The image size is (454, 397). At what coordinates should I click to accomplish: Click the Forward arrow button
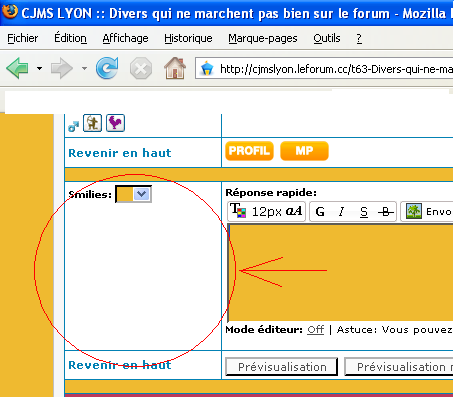tap(62, 68)
